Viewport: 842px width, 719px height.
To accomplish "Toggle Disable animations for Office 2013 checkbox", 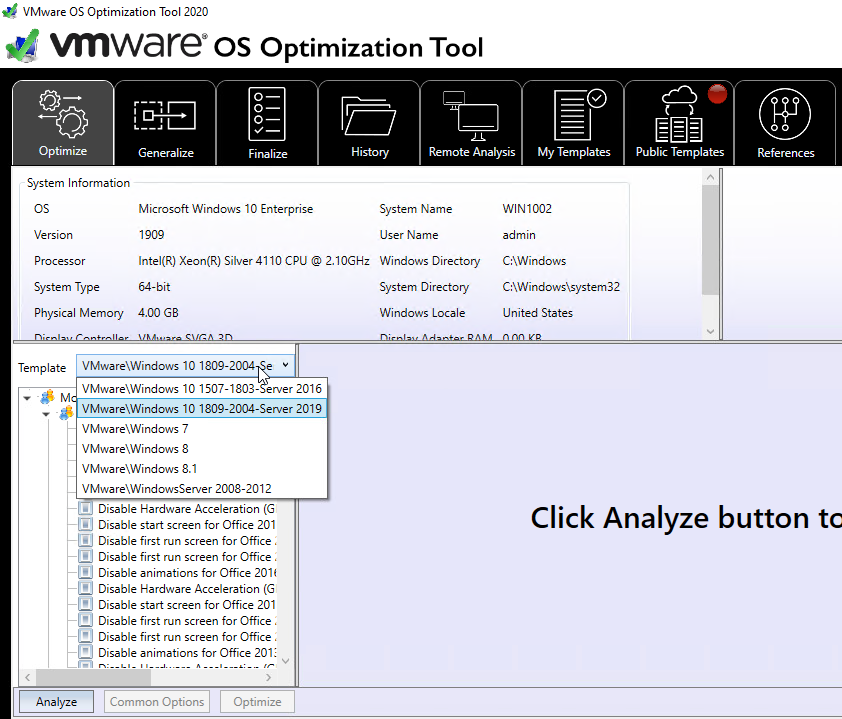I will (x=85, y=652).
